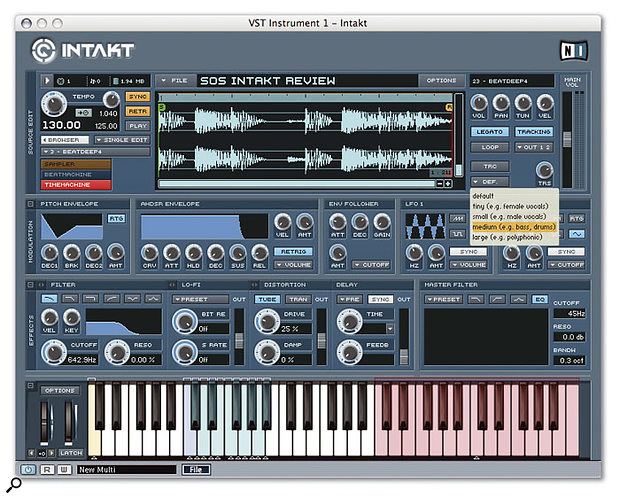Toggle LFO 1 SYNC button

468,251
